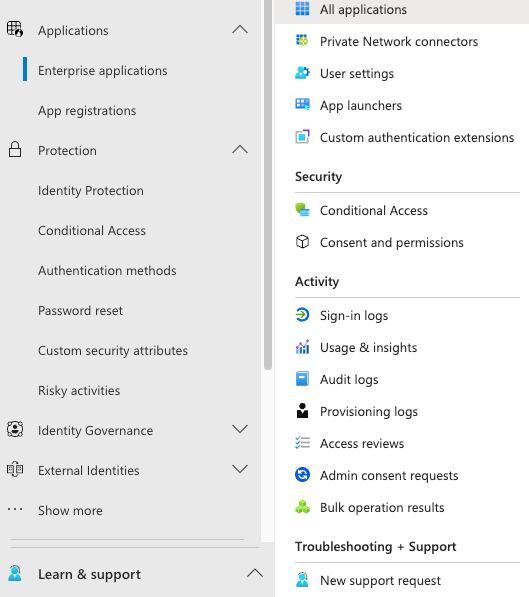Click the Protection section label
Screen dimensions: 529x597
click(x=67, y=150)
